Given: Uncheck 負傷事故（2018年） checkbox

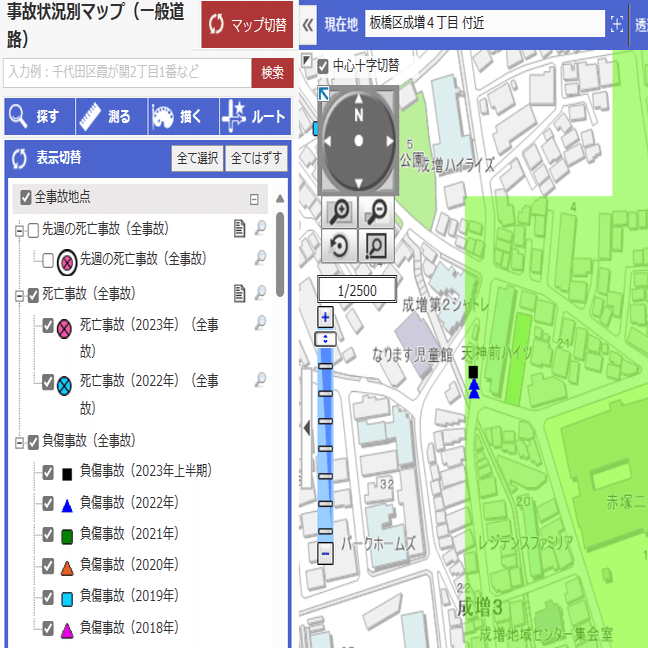Looking at the screenshot, I should [x=48, y=629].
